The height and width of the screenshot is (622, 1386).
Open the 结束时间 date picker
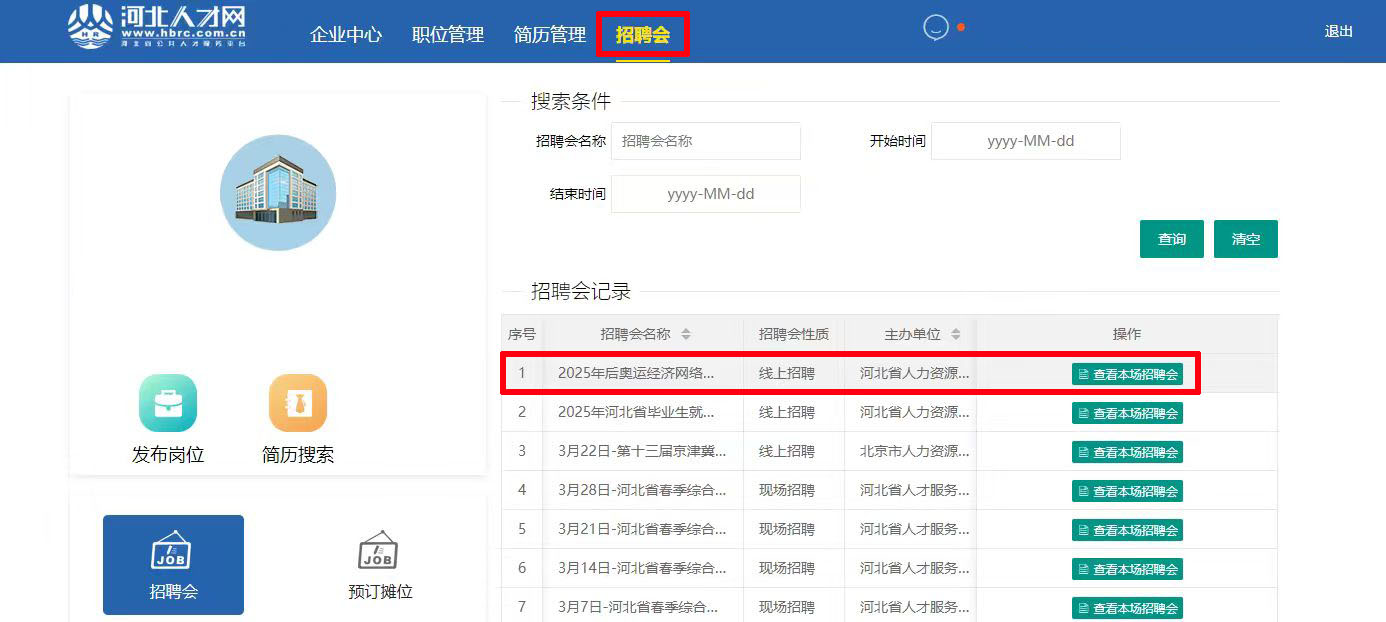(x=705, y=194)
